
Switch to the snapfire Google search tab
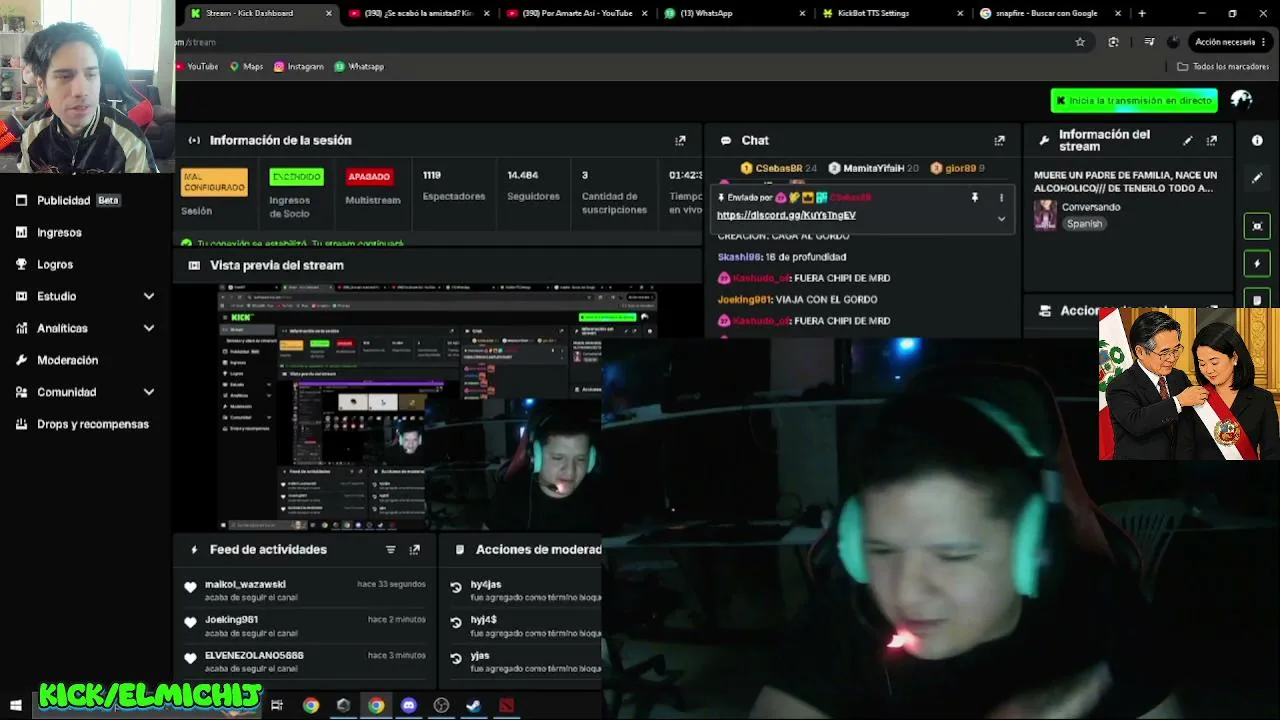pyautogui.click(x=1049, y=13)
